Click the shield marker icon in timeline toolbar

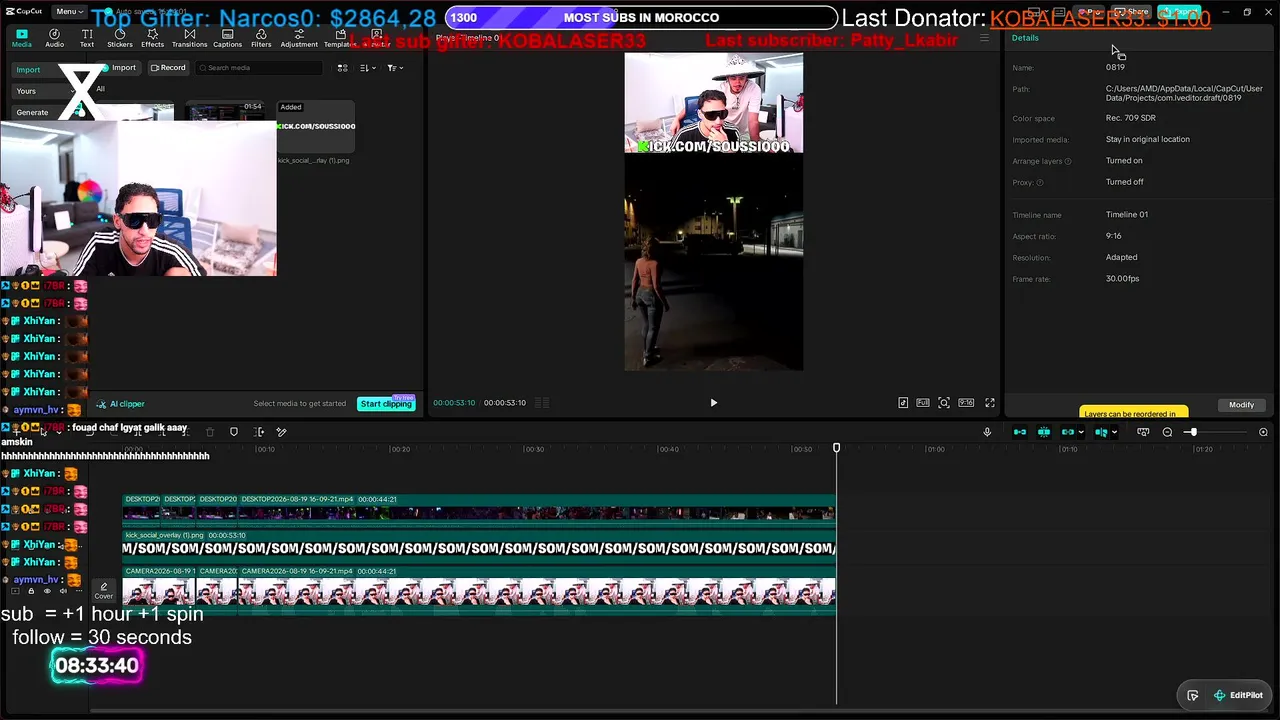(234, 432)
